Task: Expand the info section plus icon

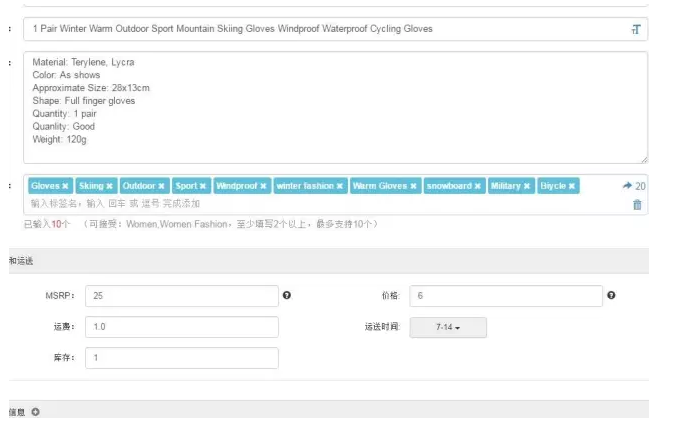Action: (x=35, y=412)
